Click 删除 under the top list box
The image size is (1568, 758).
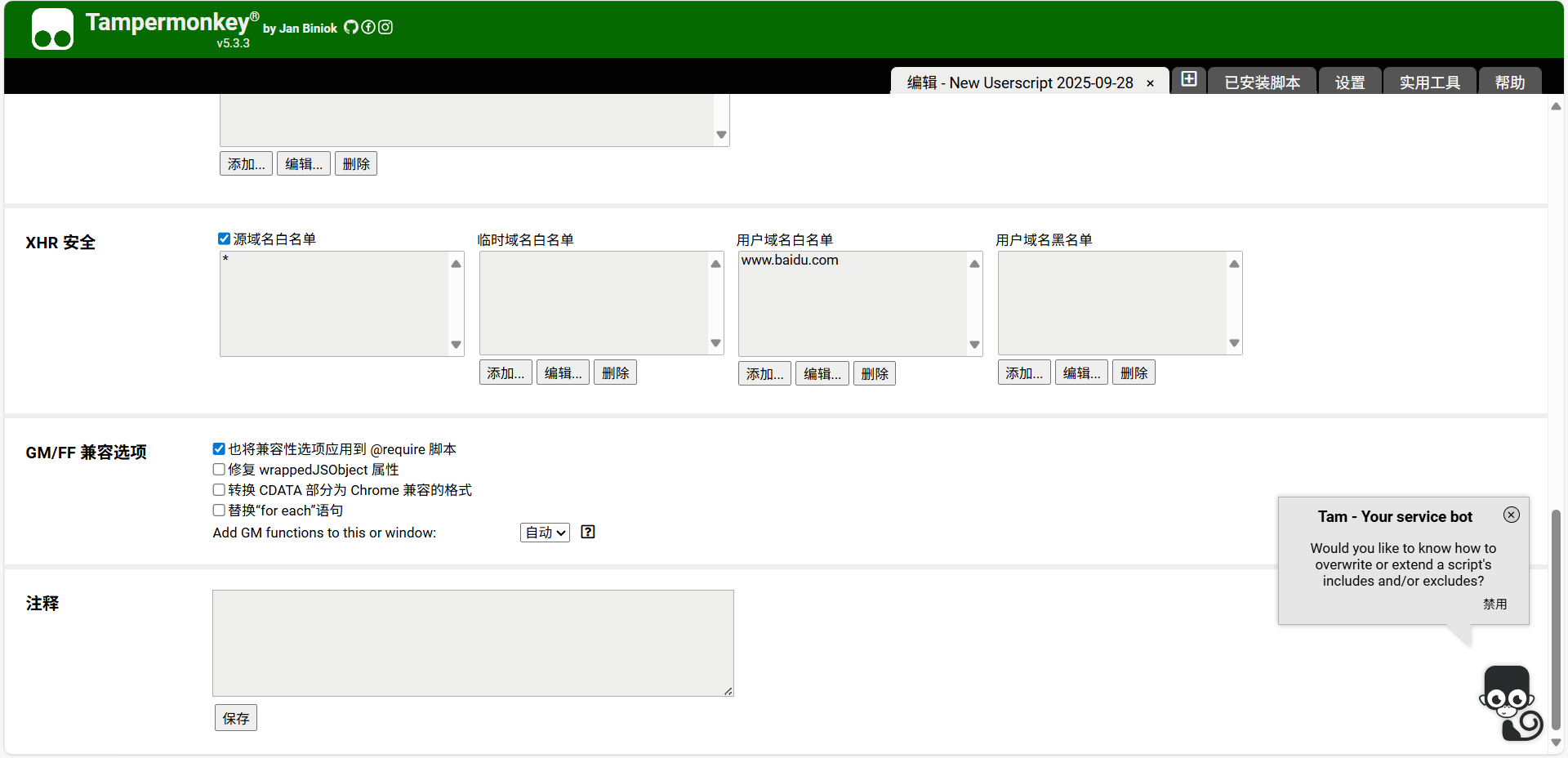(x=356, y=163)
